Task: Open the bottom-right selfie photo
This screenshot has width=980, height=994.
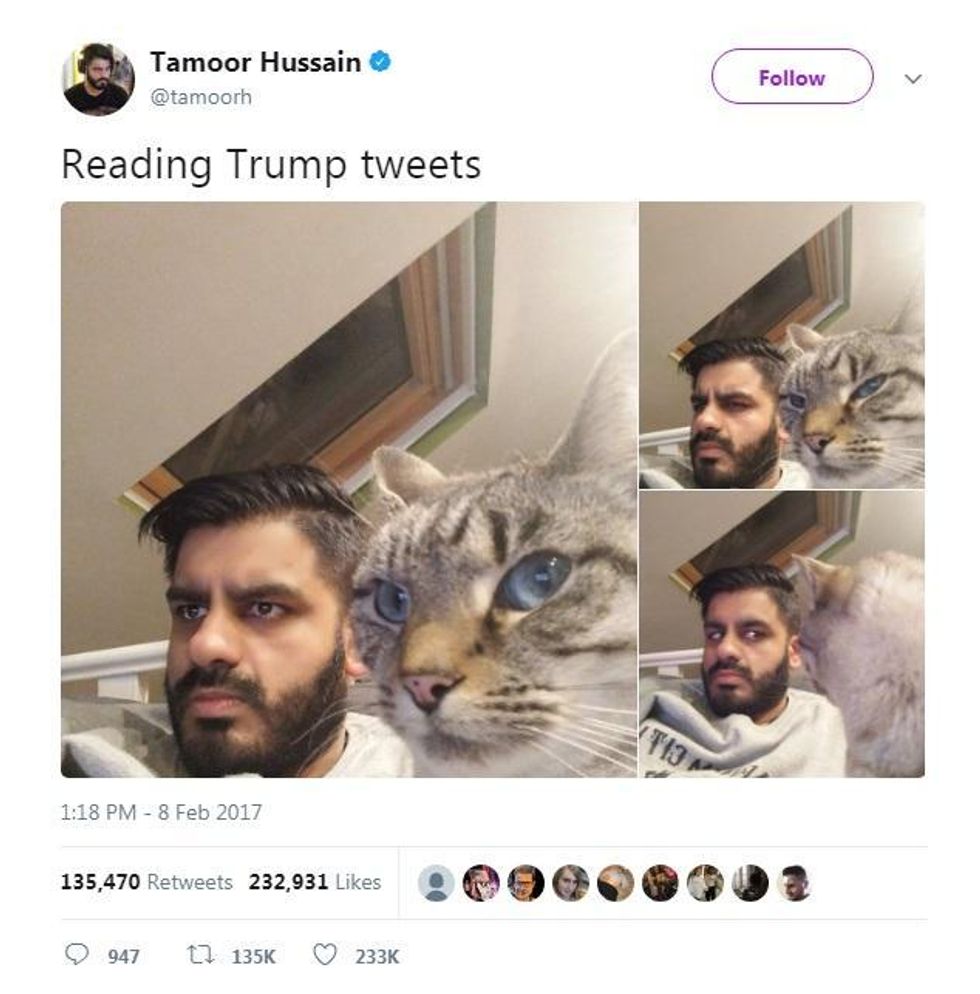Action: 782,634
